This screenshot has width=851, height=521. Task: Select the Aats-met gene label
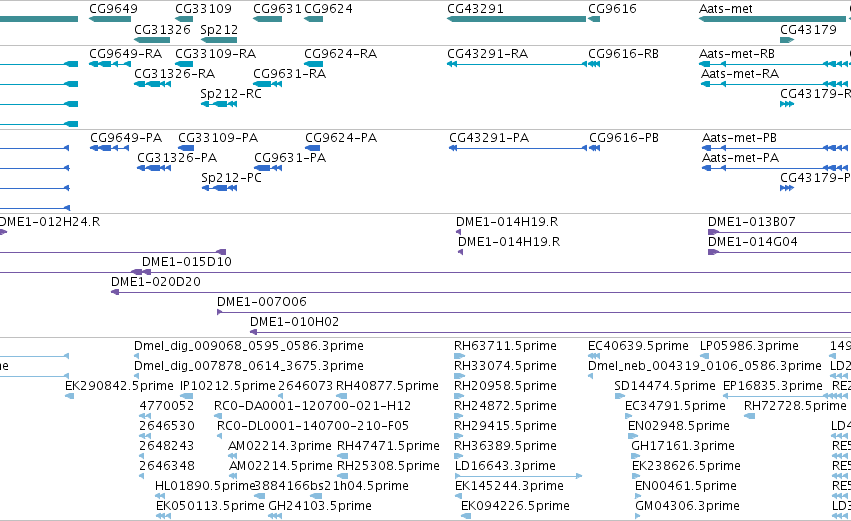click(x=726, y=9)
